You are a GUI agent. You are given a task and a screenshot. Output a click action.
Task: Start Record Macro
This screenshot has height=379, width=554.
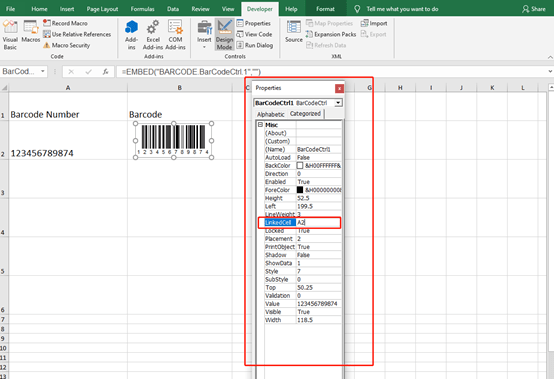click(65, 23)
